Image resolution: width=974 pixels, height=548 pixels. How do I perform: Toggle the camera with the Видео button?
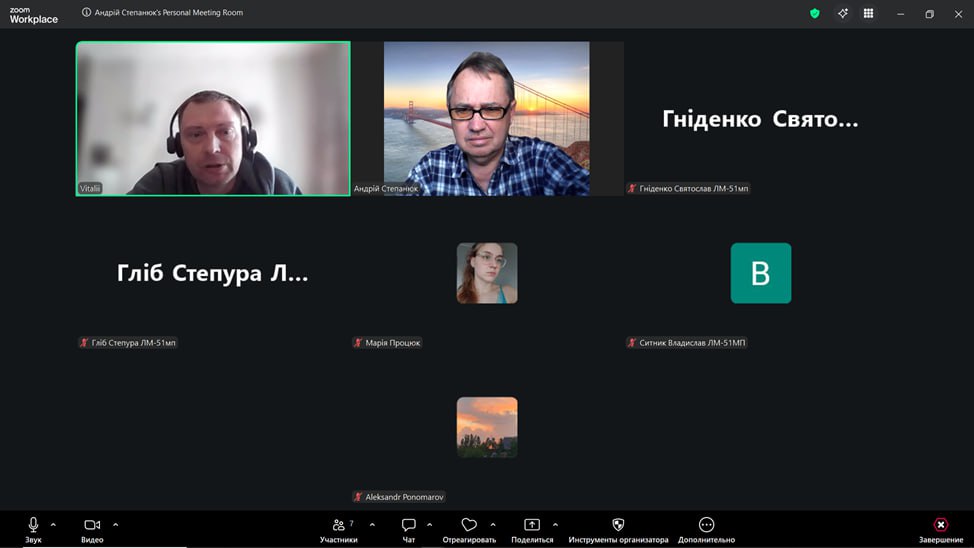point(92,529)
